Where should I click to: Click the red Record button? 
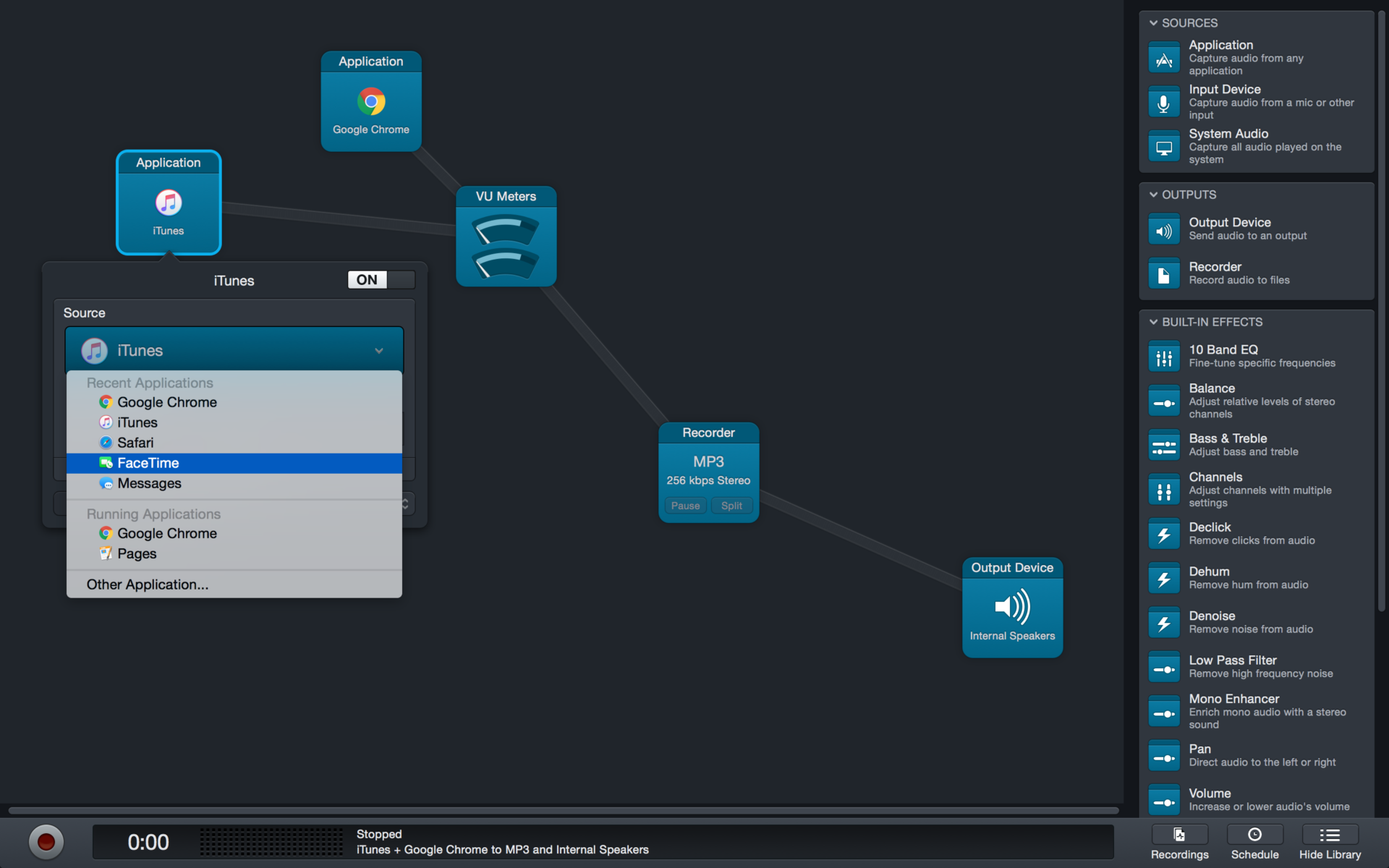point(46,842)
